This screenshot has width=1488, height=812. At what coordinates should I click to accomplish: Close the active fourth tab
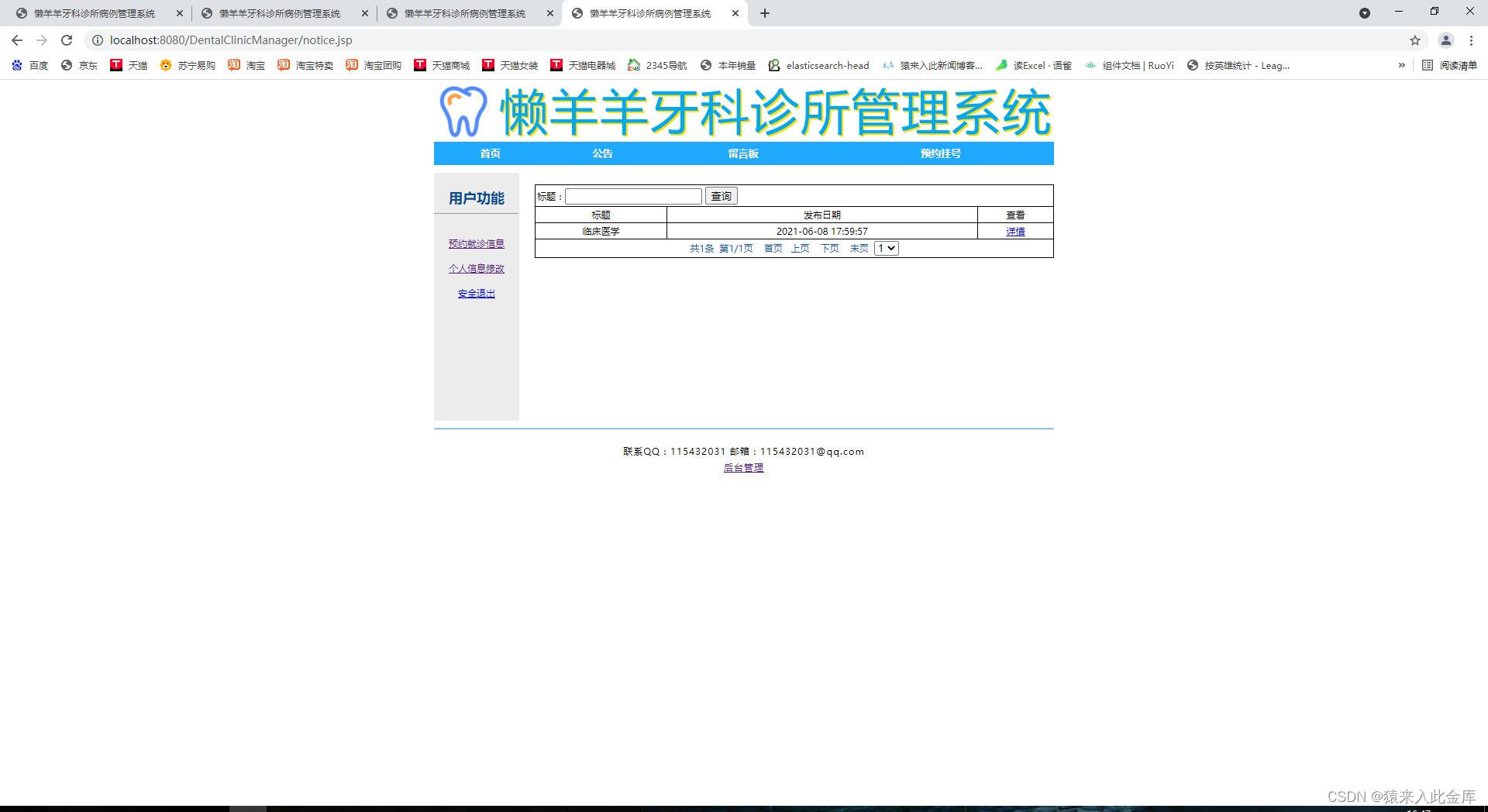pyautogui.click(x=735, y=13)
